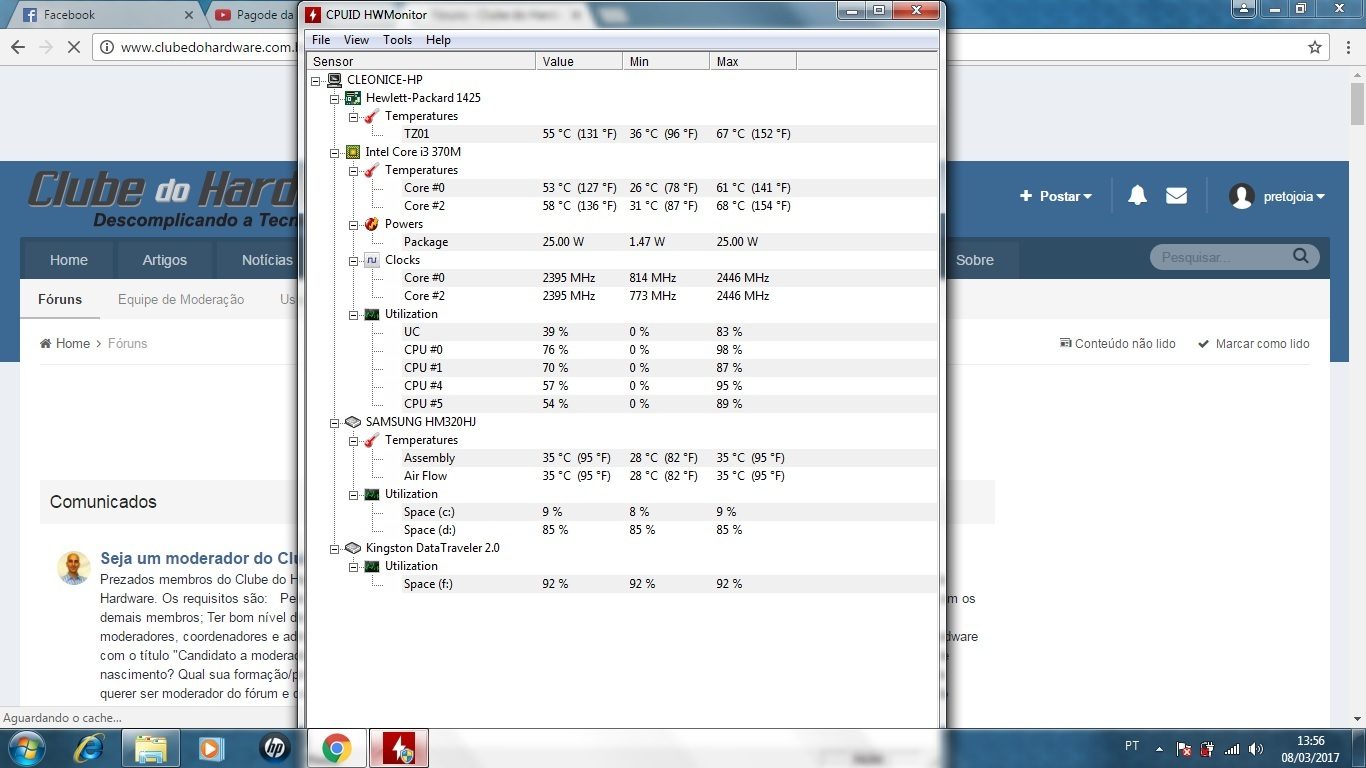1366x768 pixels.
Task: Click the Hewlett-Packard motherboard icon
Action: point(353,98)
